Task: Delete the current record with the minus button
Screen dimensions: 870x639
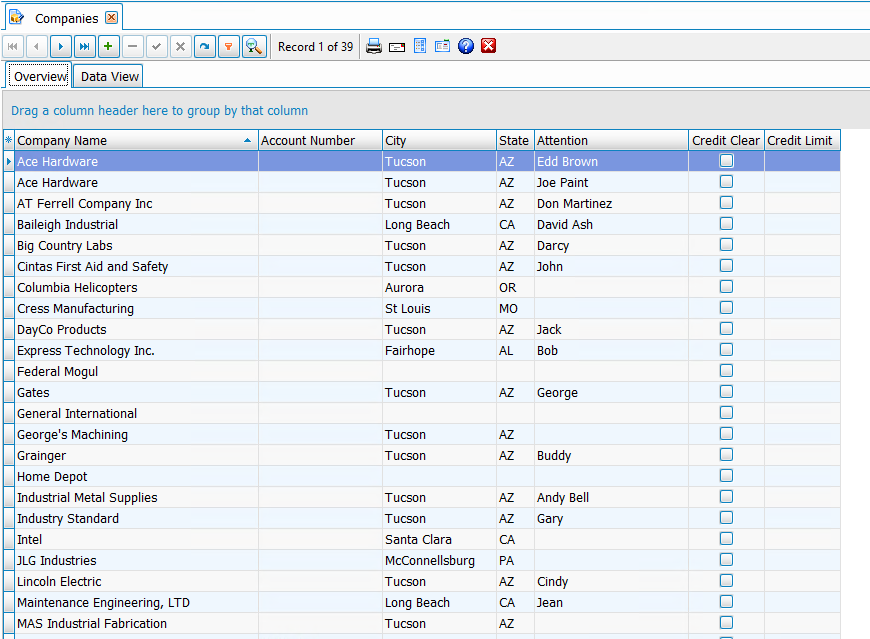Action: [132, 47]
